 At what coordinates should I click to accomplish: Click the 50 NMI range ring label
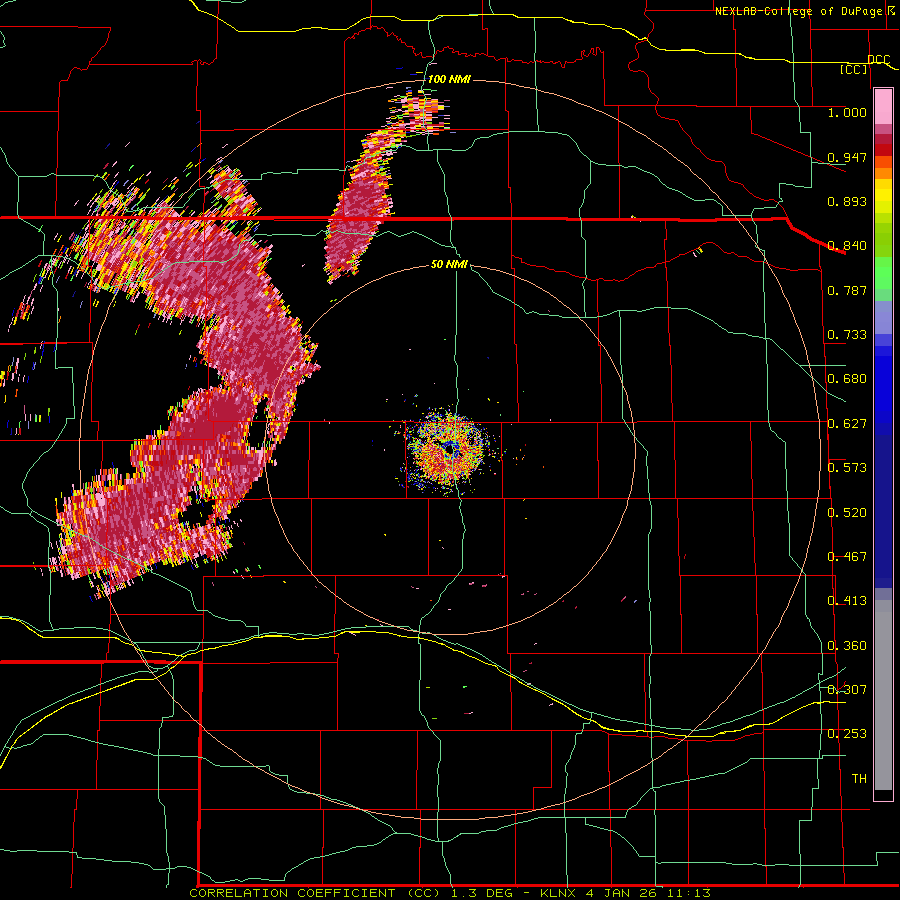pos(449,264)
